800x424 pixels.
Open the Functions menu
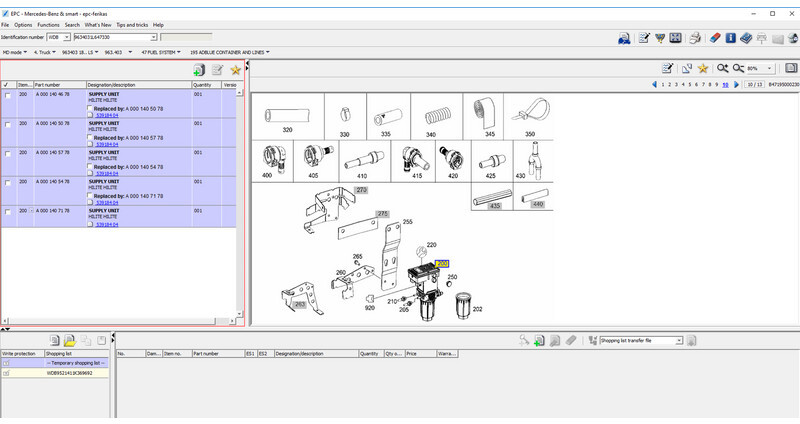(x=49, y=24)
